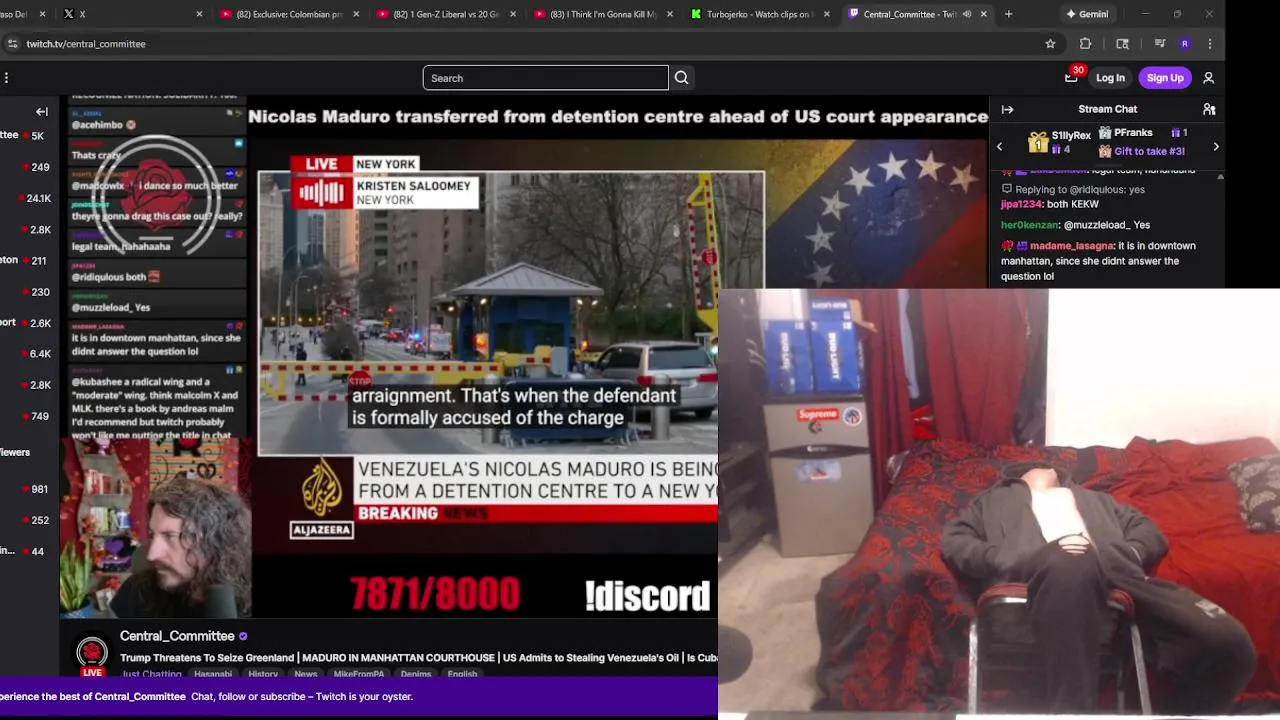Screen dimensions: 1280x720
Task: Click PFranks in gift leaderboard
Action: click(x=1133, y=133)
